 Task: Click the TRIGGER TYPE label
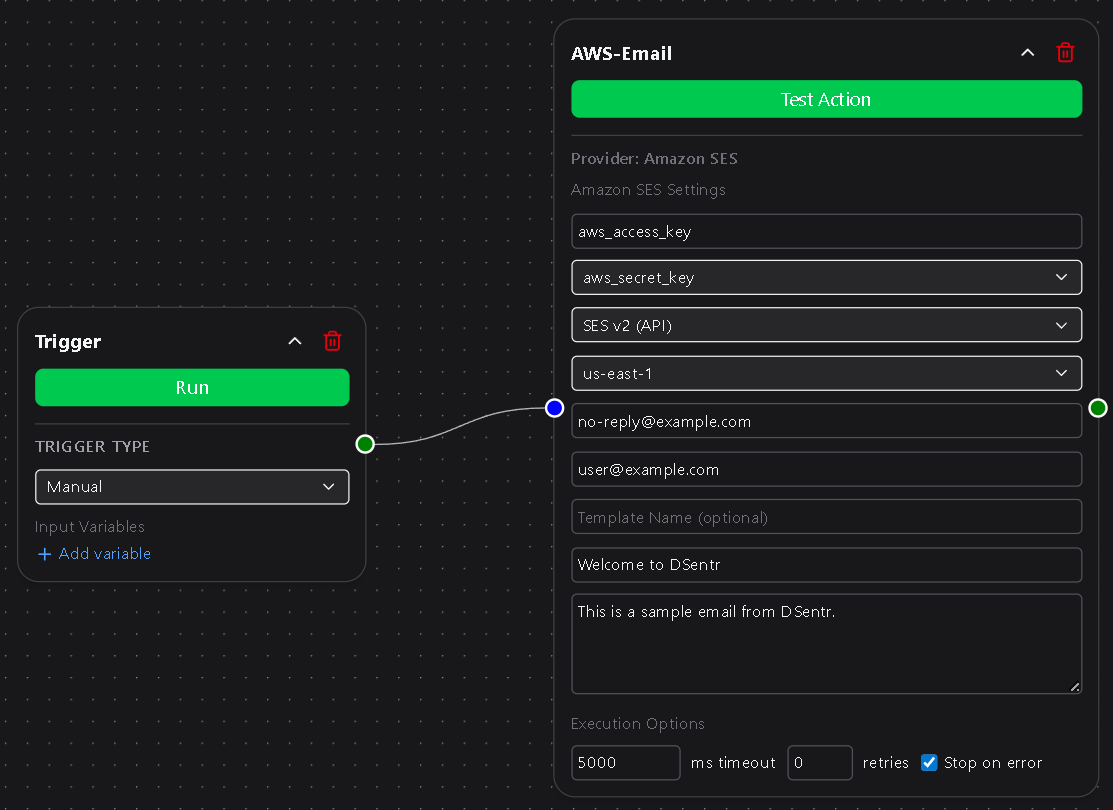pos(92,447)
